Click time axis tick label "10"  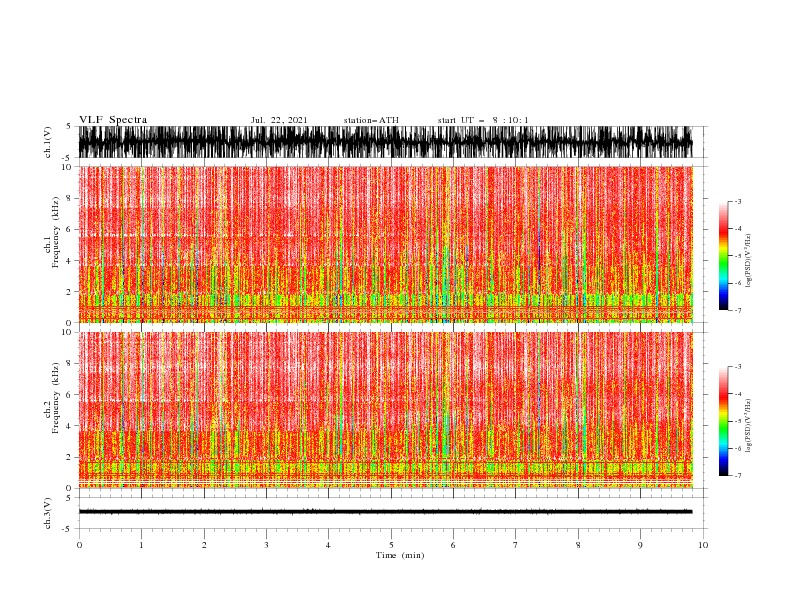click(703, 545)
